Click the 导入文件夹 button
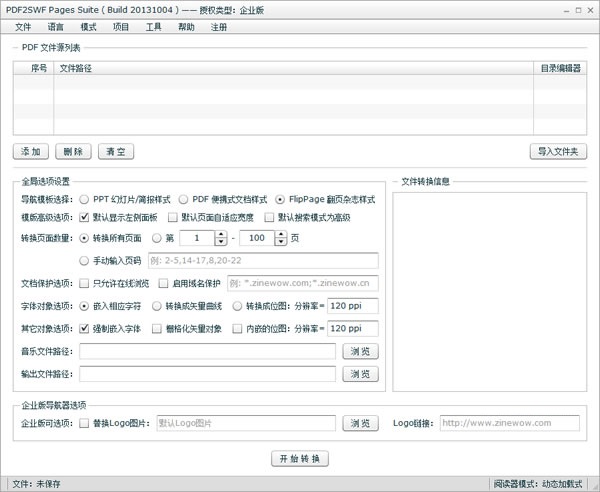Viewport: 600px width, 492px height. click(x=558, y=152)
